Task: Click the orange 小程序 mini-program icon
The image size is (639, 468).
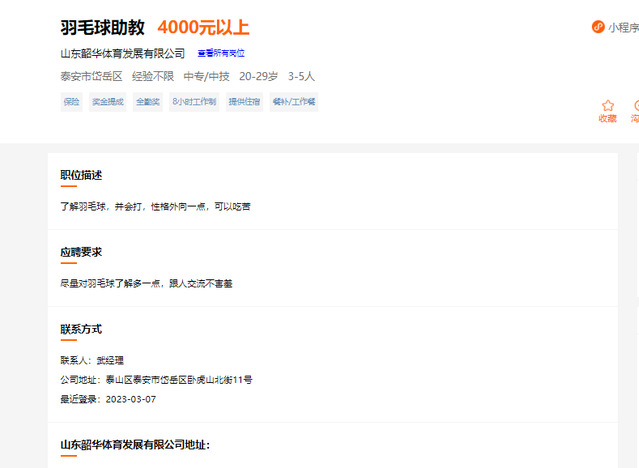Action: [598, 27]
